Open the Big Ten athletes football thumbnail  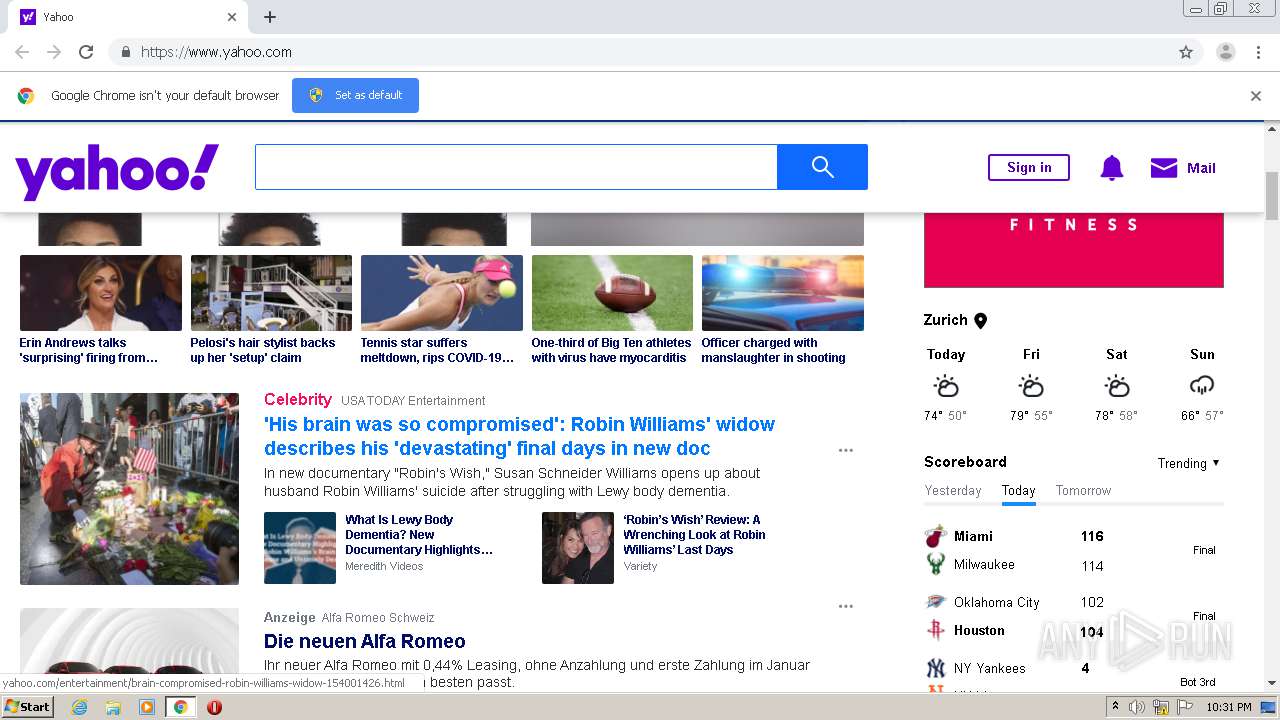612,293
